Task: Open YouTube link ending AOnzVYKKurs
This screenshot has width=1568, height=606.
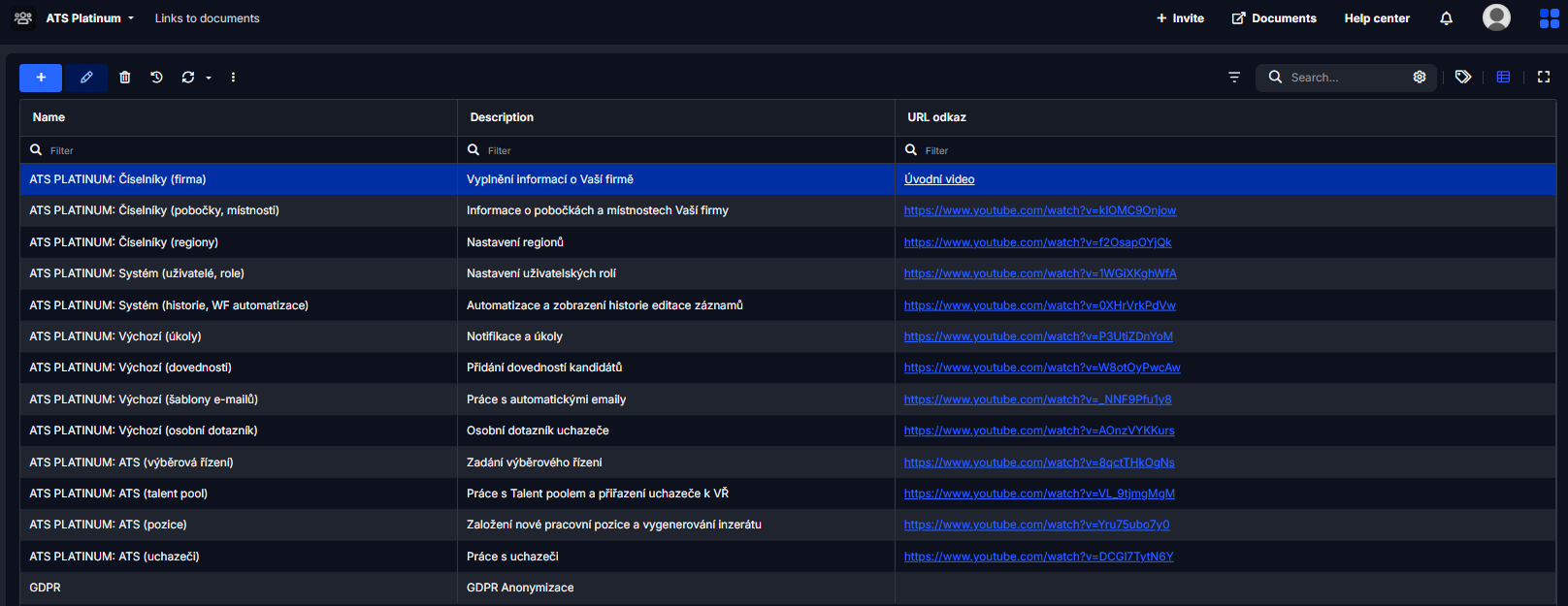Action: pyautogui.click(x=1039, y=431)
